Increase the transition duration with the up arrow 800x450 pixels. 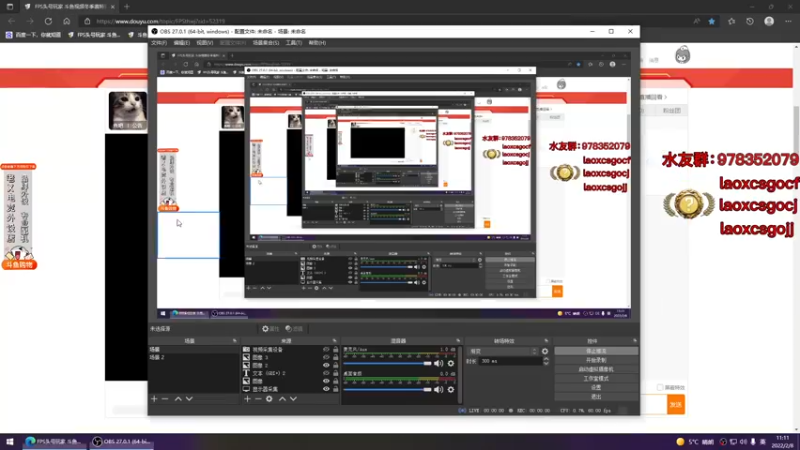click(545, 359)
